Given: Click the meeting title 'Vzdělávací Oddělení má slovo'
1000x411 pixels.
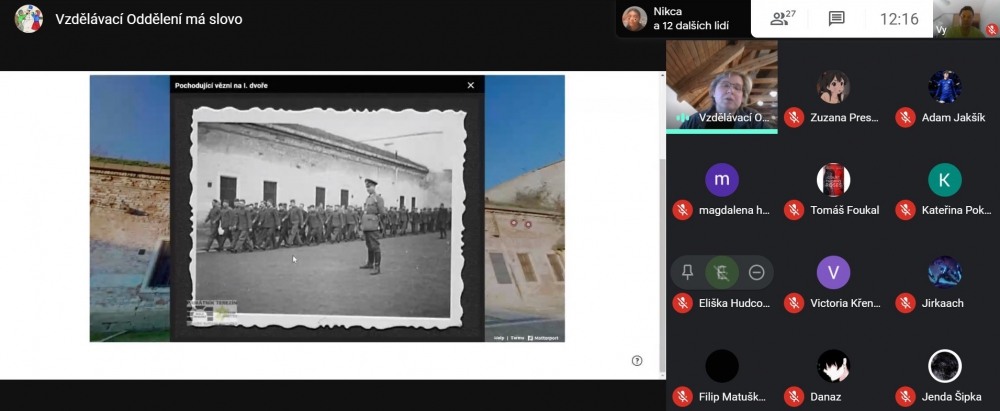Looking at the screenshot, I should 149,19.
